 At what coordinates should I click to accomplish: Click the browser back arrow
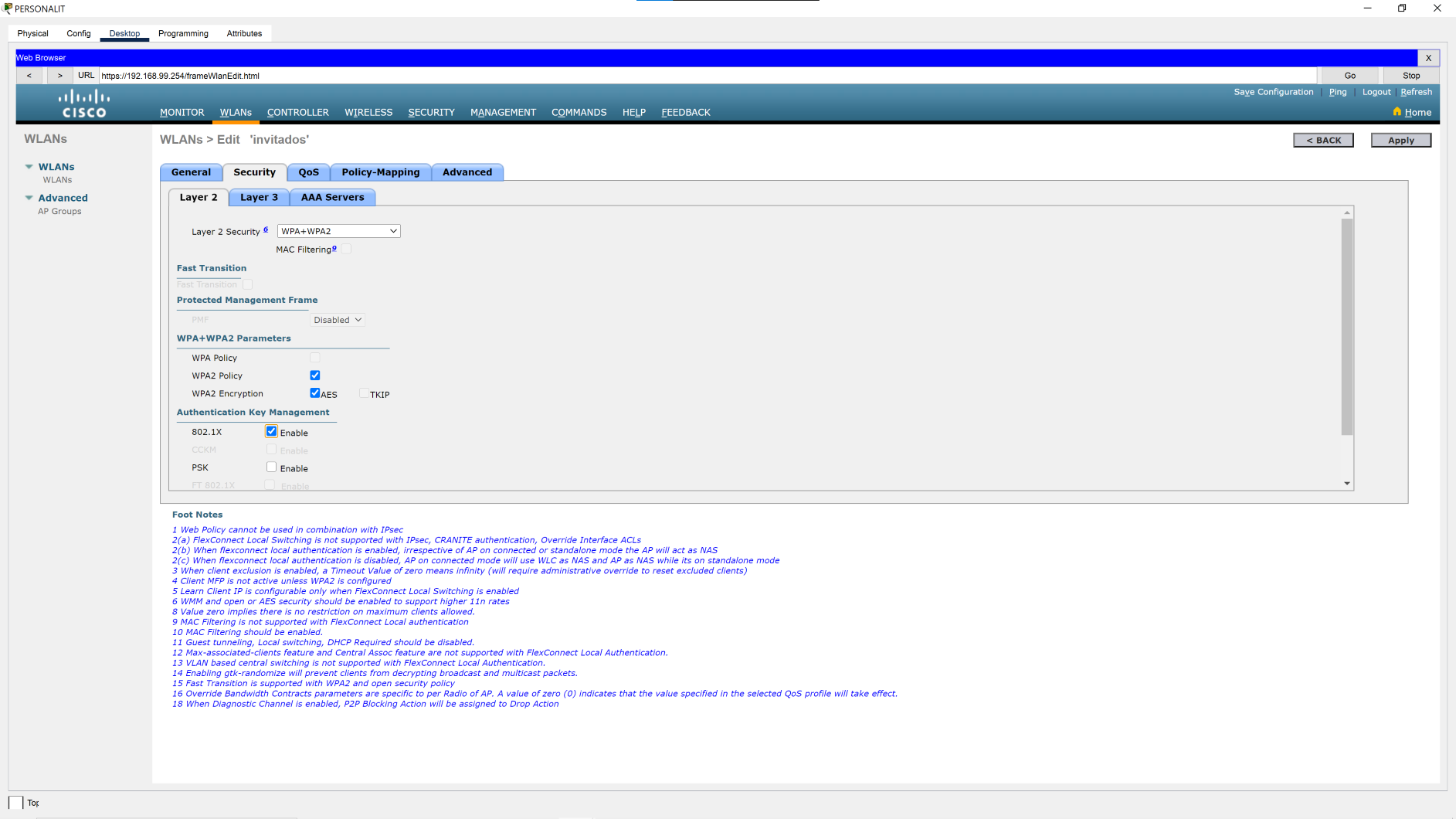(29, 75)
